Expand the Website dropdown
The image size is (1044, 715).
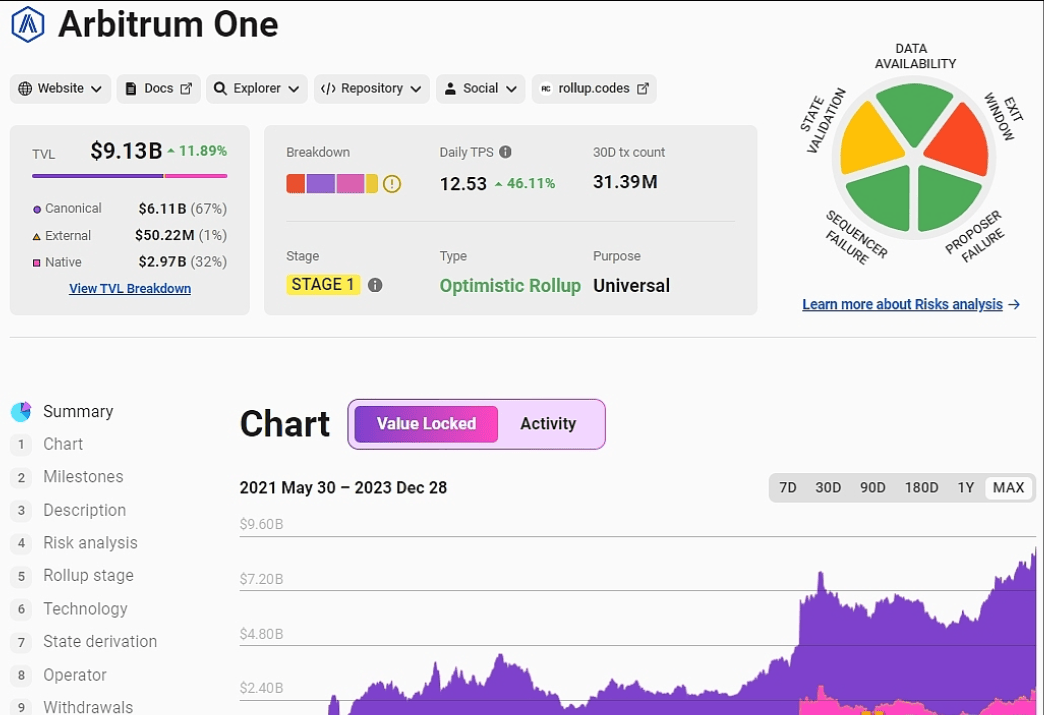[60, 88]
